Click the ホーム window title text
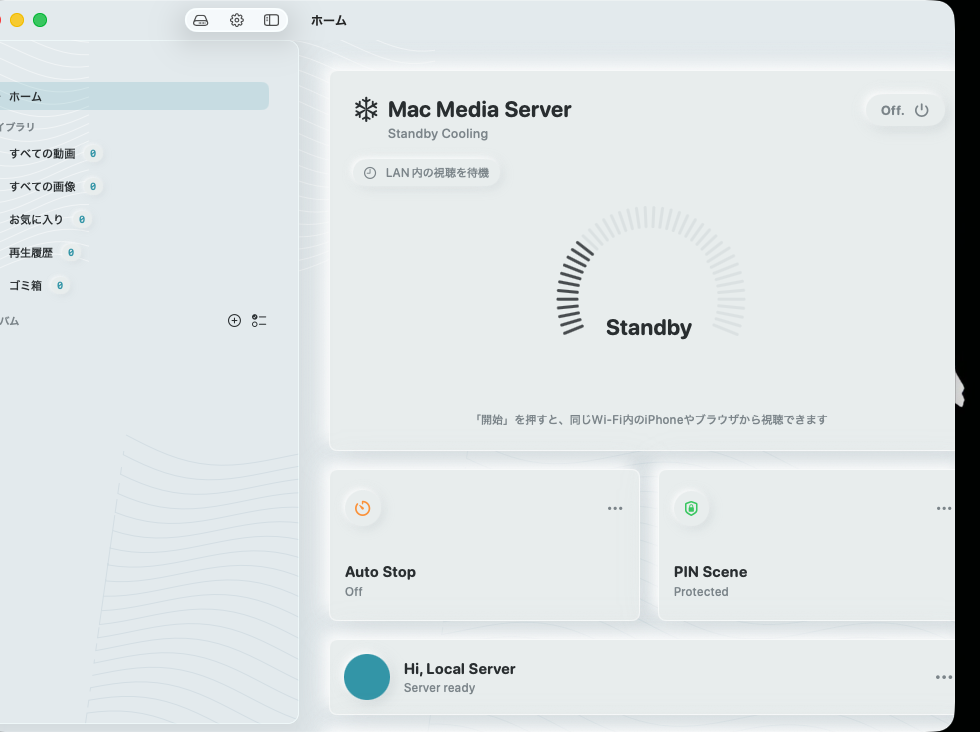The width and height of the screenshot is (980, 732). (329, 21)
